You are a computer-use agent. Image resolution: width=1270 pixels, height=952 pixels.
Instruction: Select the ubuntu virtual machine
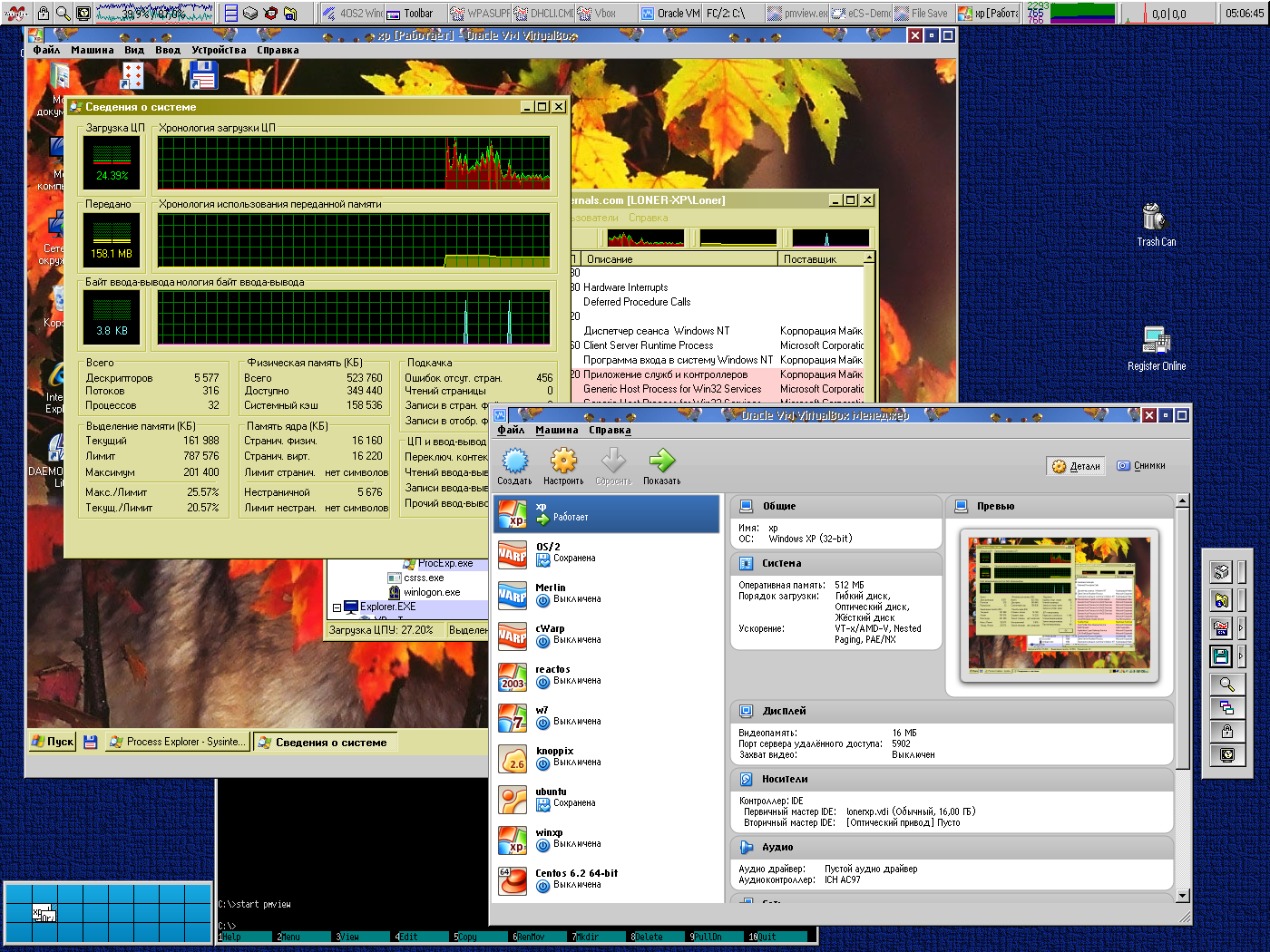[x=608, y=798]
